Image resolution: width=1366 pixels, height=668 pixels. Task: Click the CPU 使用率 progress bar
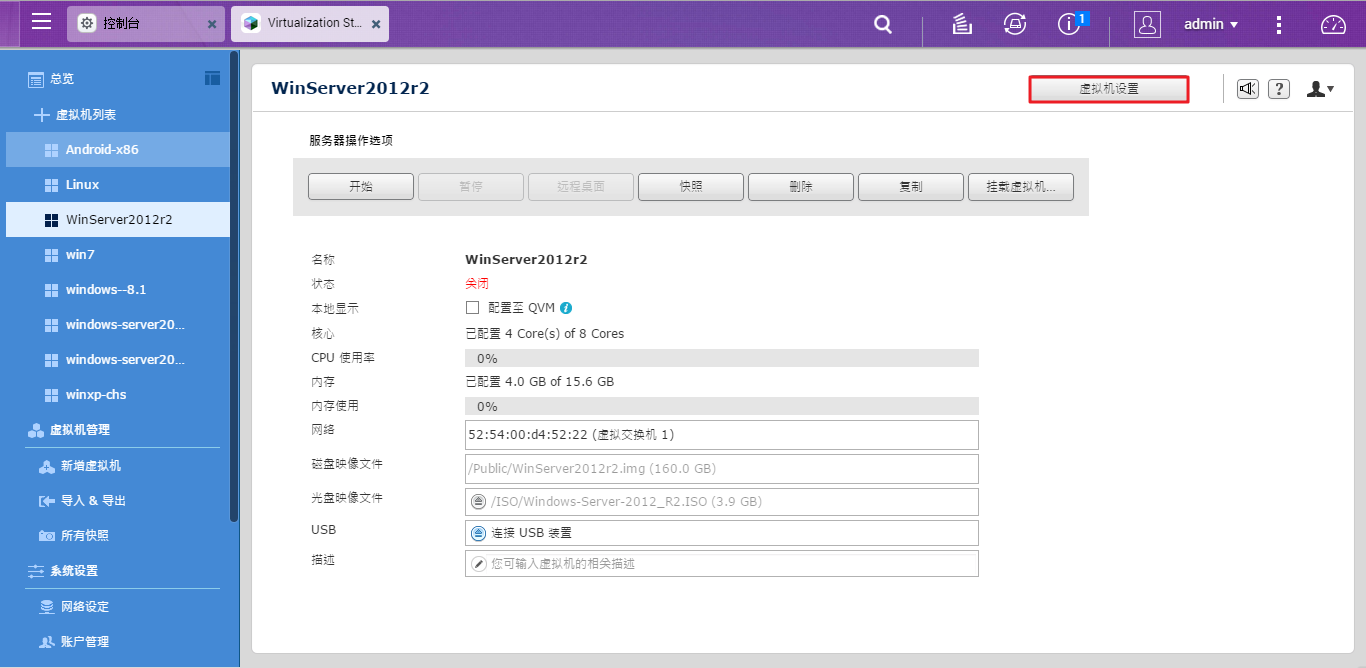tap(722, 358)
